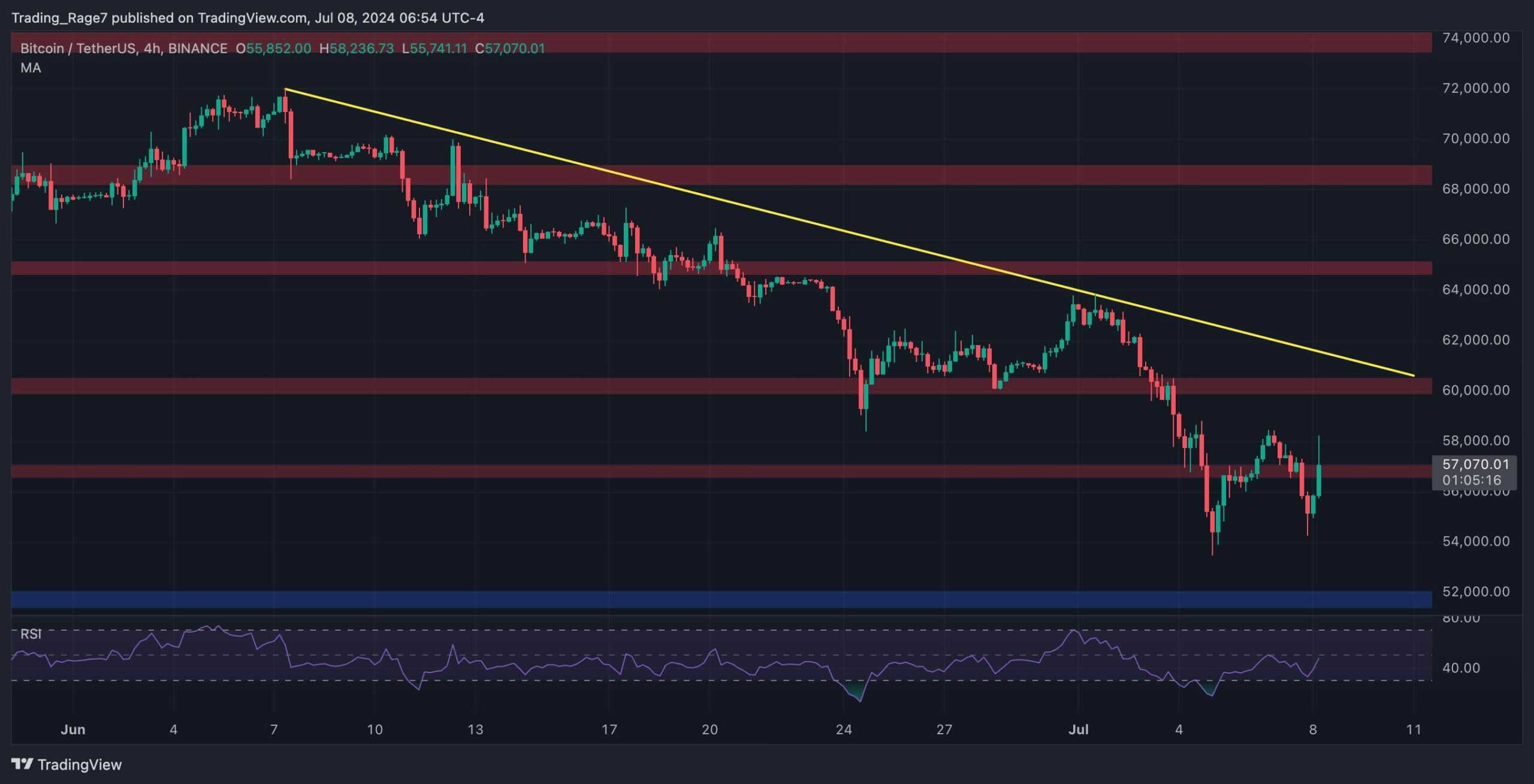Click the Jul date marker on time axis
Viewport: 1534px width, 784px height.
pos(1078,729)
